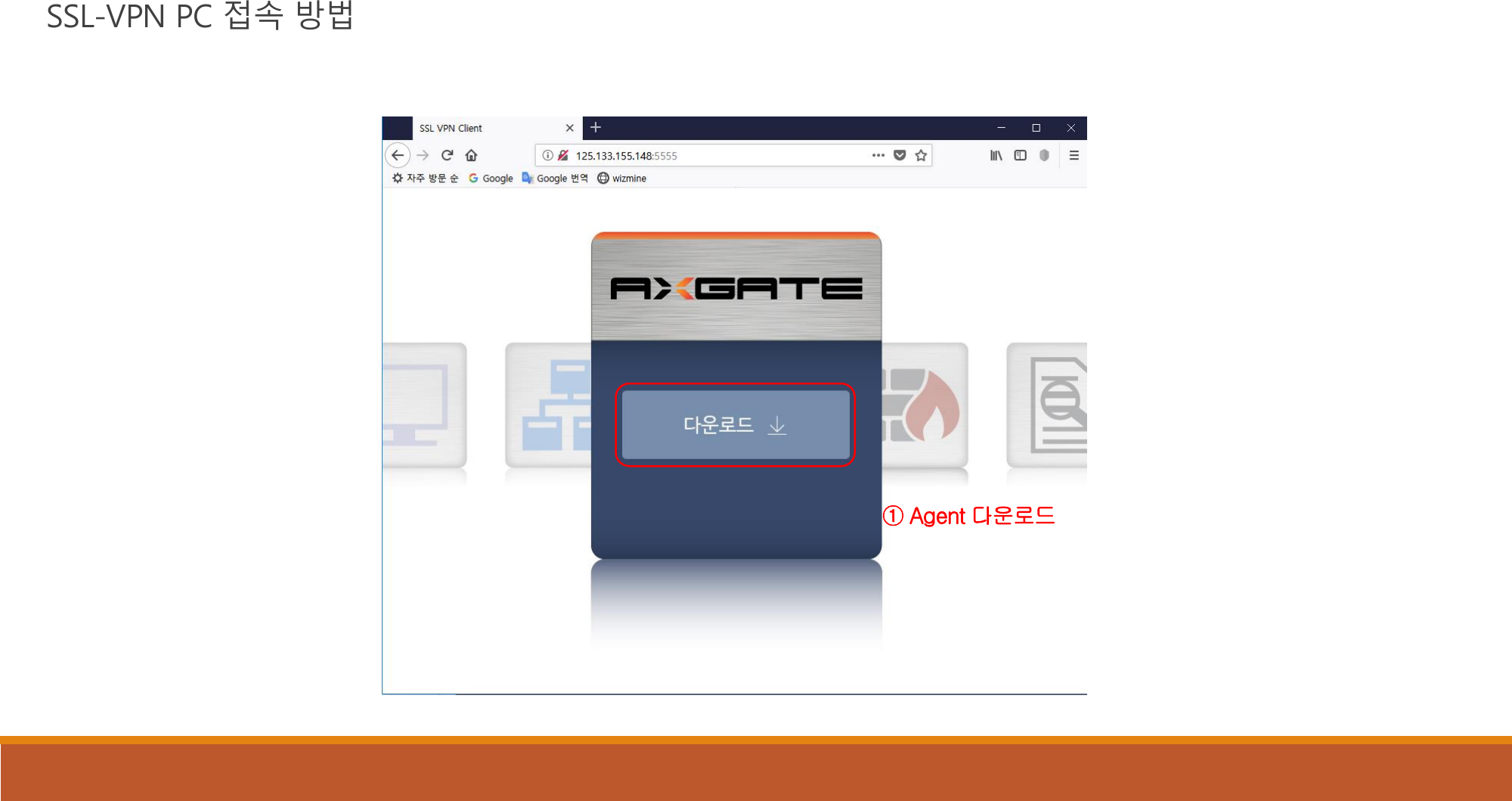The image size is (1512, 801).
Task: Click the broken padlock security icon
Action: pyautogui.click(x=562, y=155)
